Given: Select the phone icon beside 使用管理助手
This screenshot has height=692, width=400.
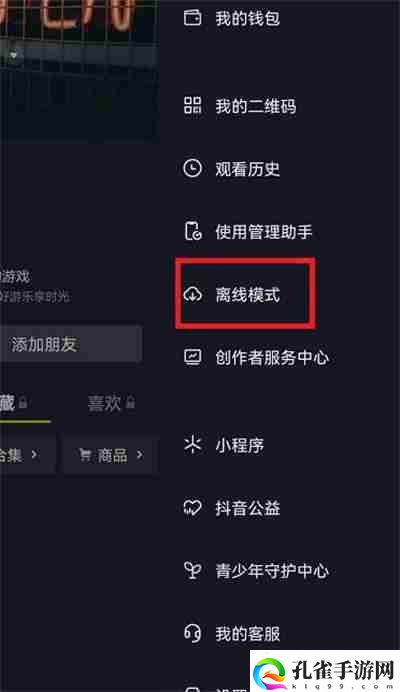Looking at the screenshot, I should [x=192, y=231].
